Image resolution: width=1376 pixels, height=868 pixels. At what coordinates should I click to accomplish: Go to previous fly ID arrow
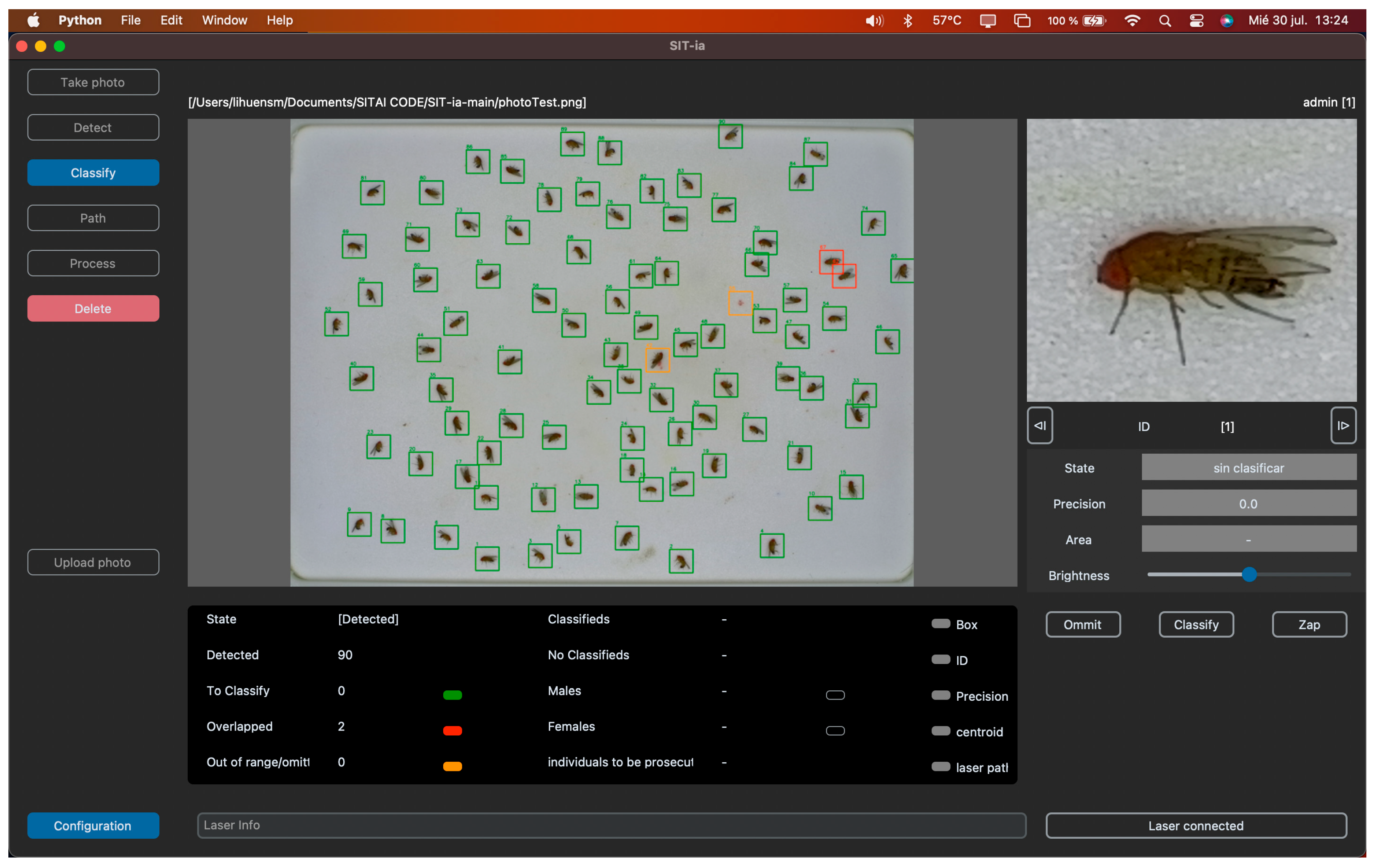pyautogui.click(x=1039, y=426)
